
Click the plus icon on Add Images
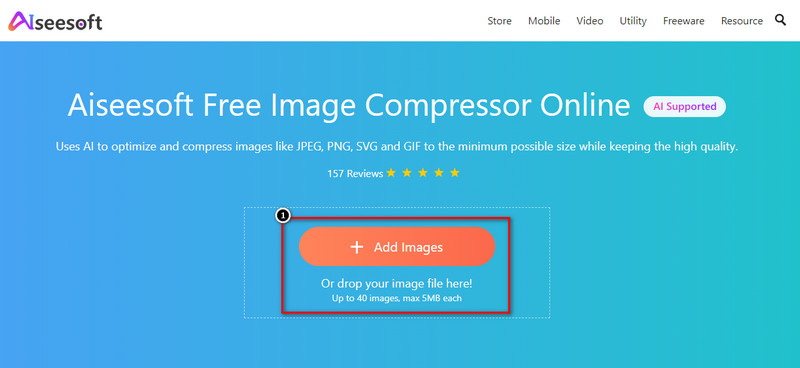coord(357,248)
